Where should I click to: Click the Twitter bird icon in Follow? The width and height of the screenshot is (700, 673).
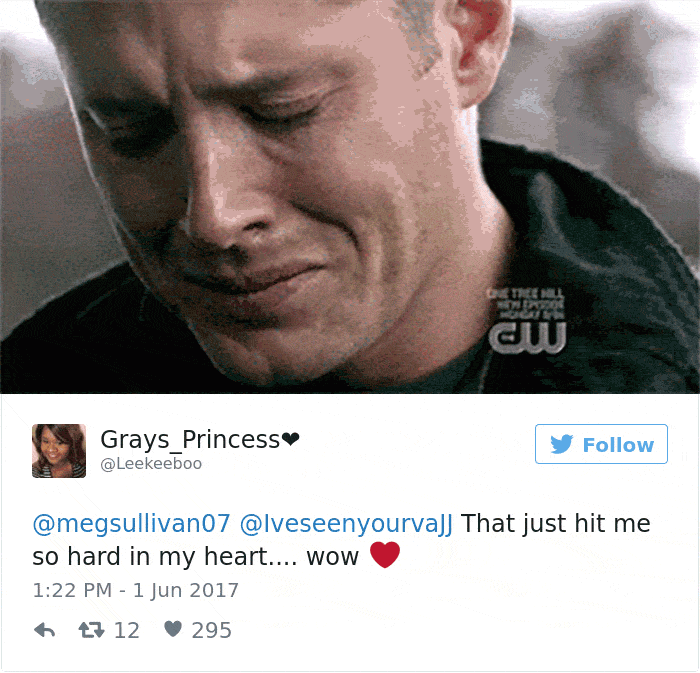click(x=562, y=444)
